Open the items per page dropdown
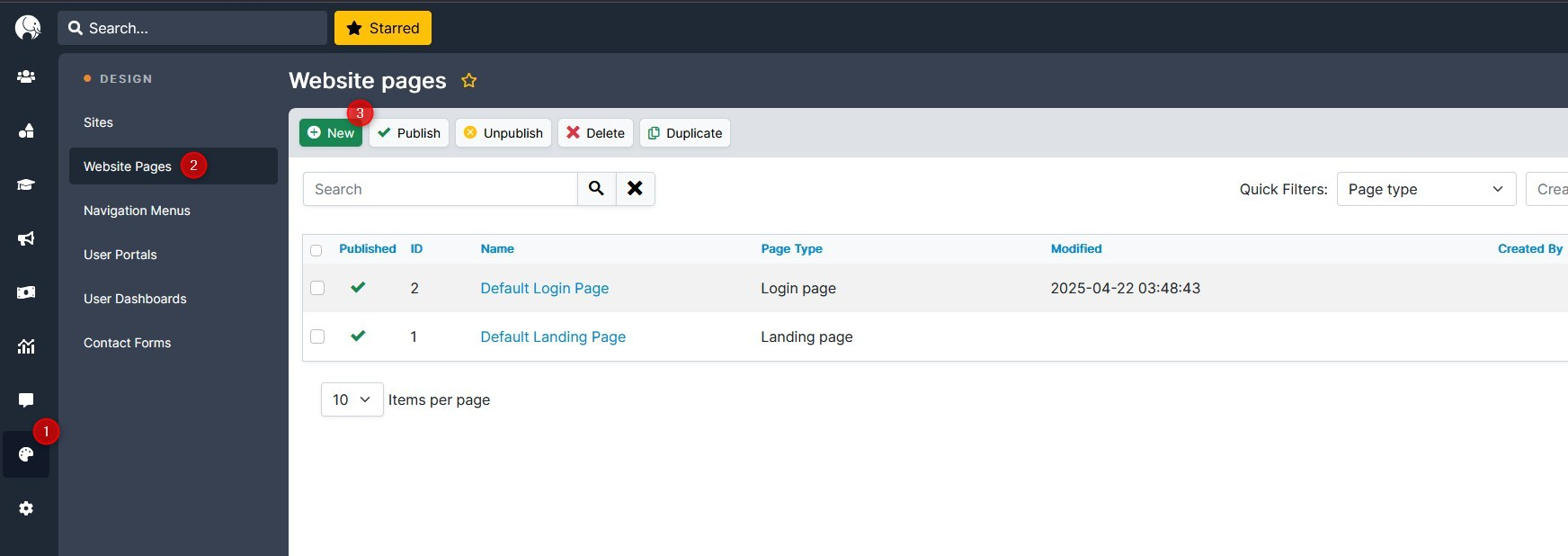 [x=352, y=399]
